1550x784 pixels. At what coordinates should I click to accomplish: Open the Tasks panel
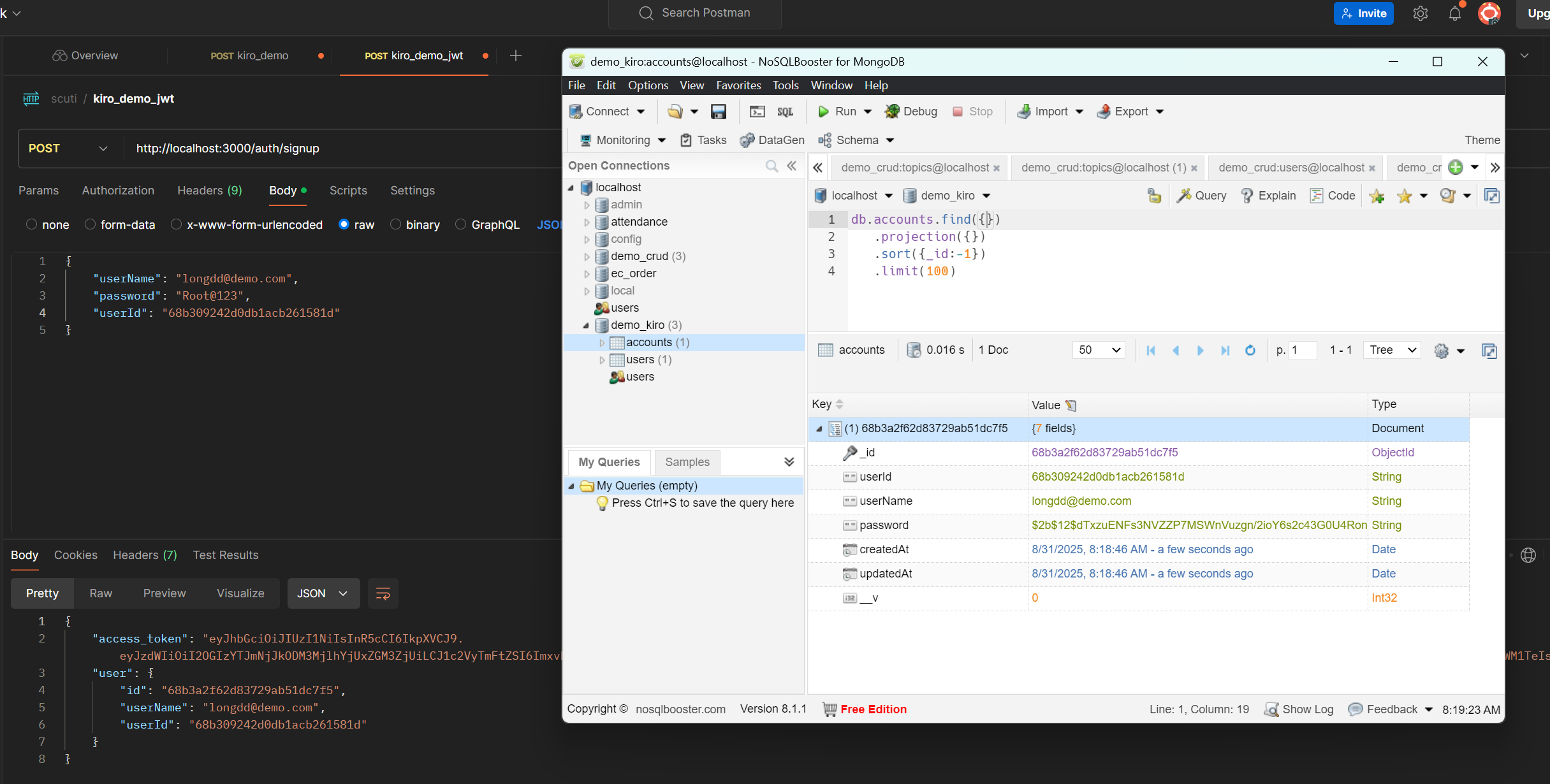click(x=703, y=140)
